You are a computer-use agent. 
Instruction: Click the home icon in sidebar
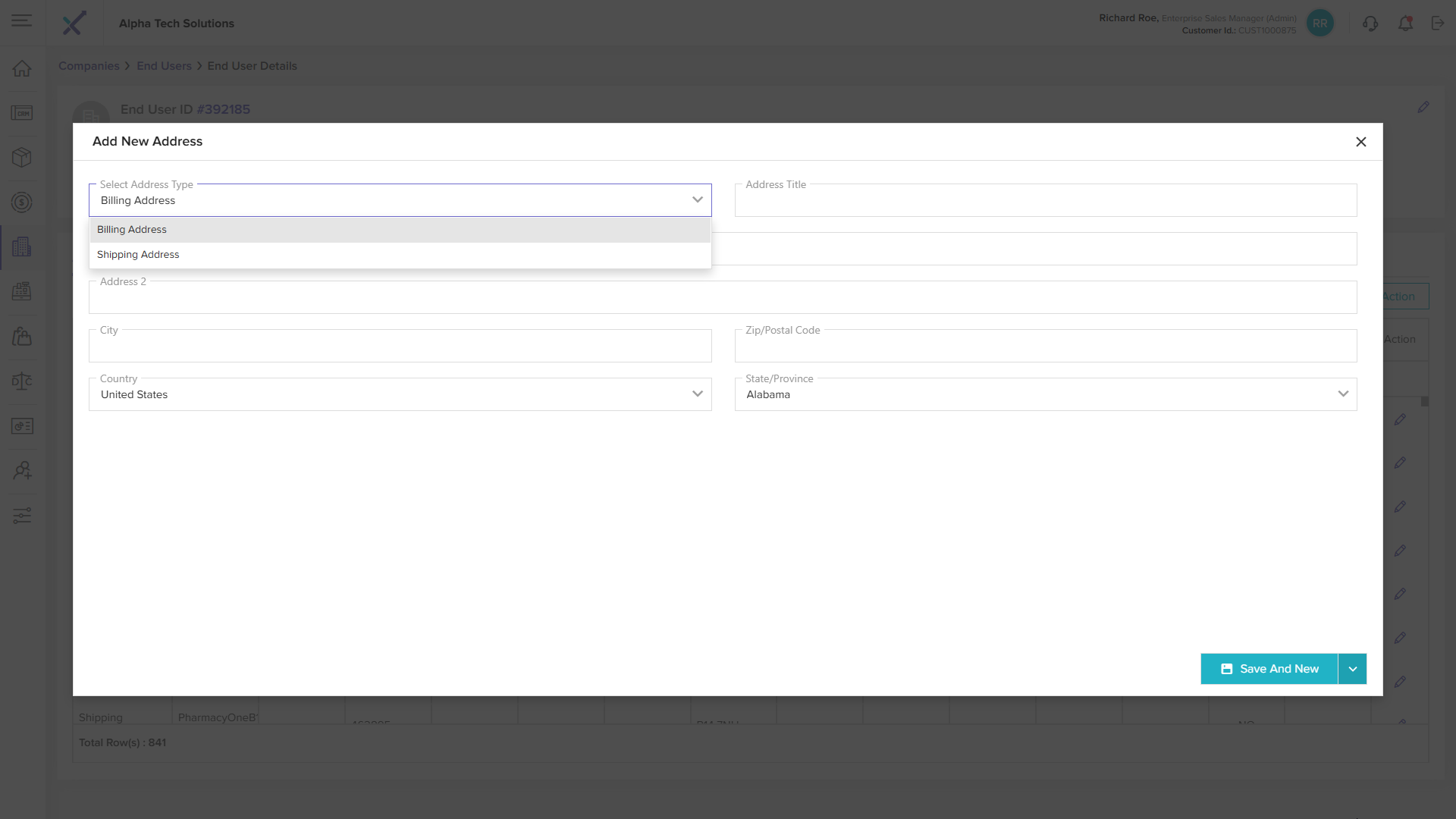coord(22,68)
